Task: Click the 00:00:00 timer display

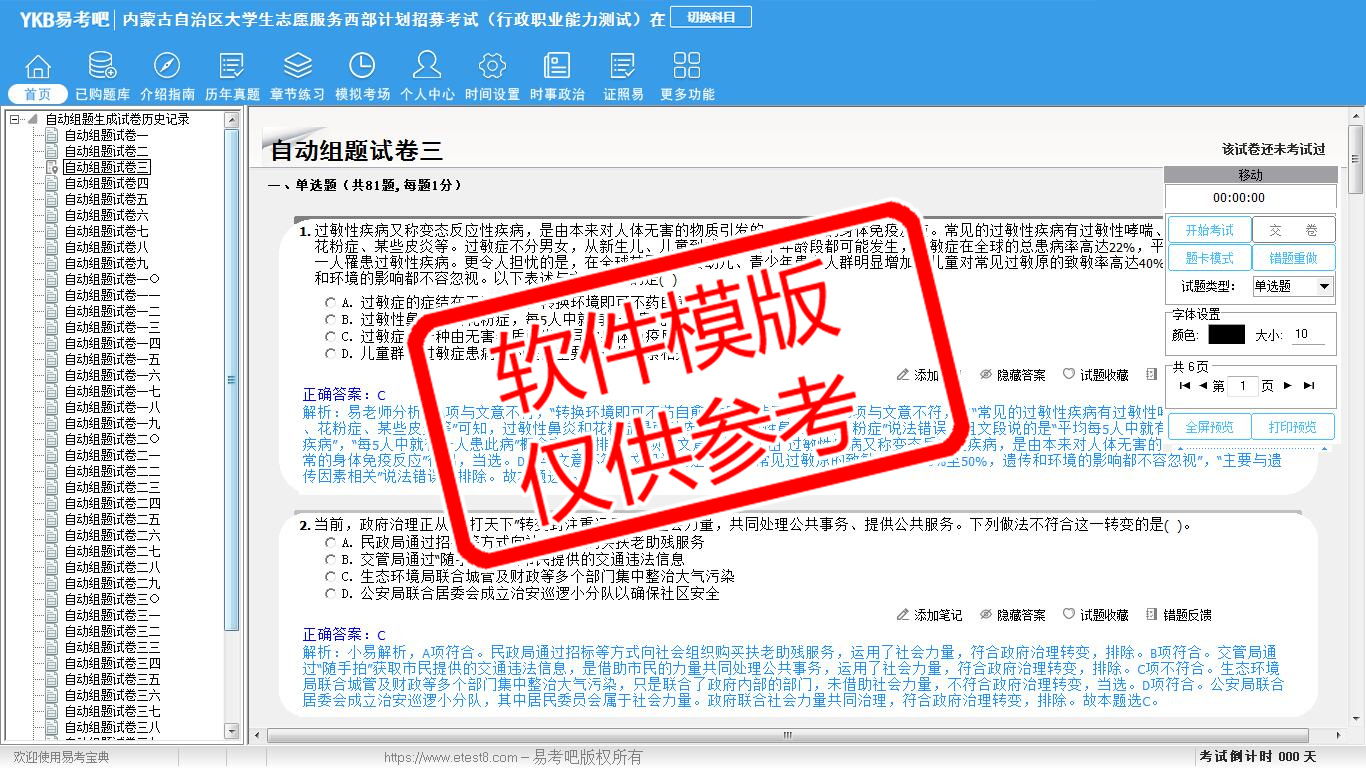Action: point(1239,198)
